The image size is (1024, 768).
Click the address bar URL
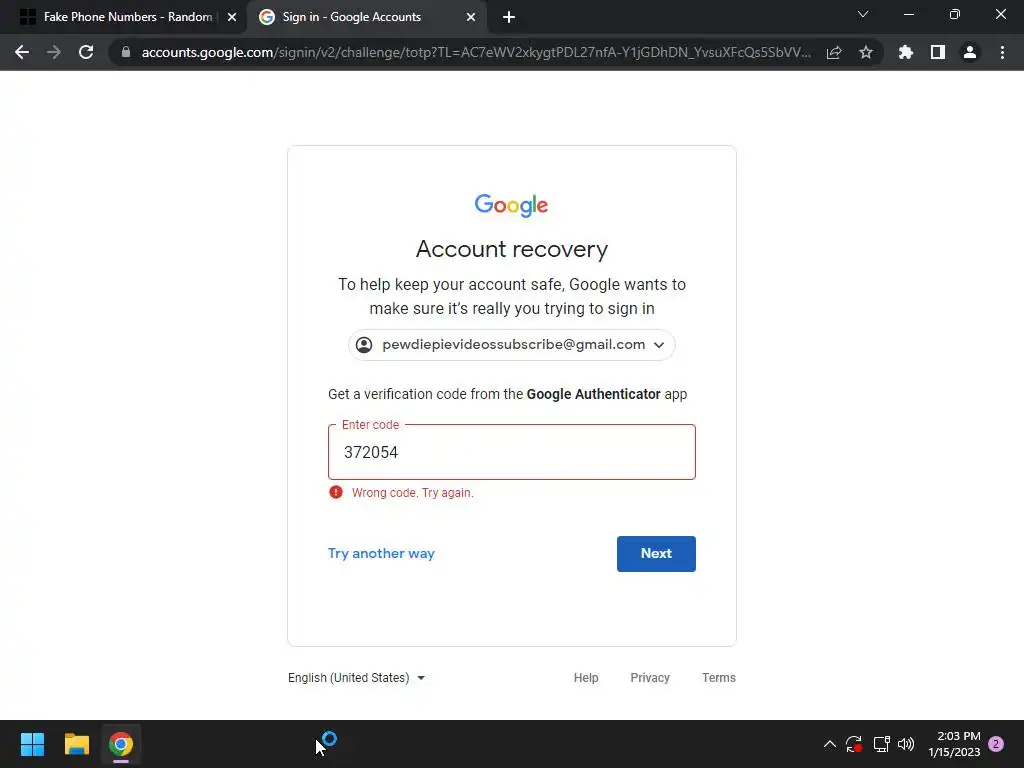476,52
